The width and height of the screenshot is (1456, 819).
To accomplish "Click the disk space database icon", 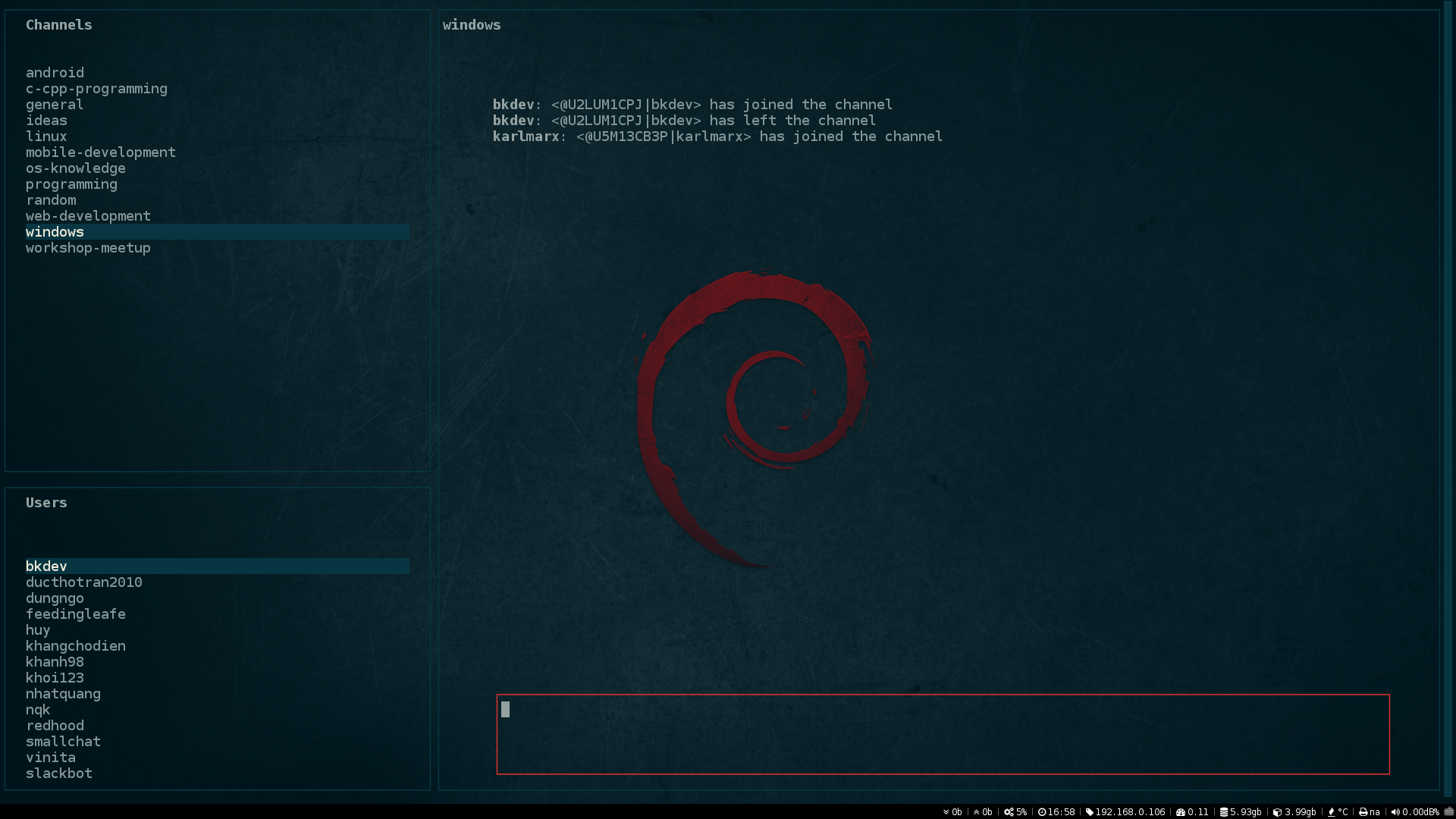I will pos(1223,812).
